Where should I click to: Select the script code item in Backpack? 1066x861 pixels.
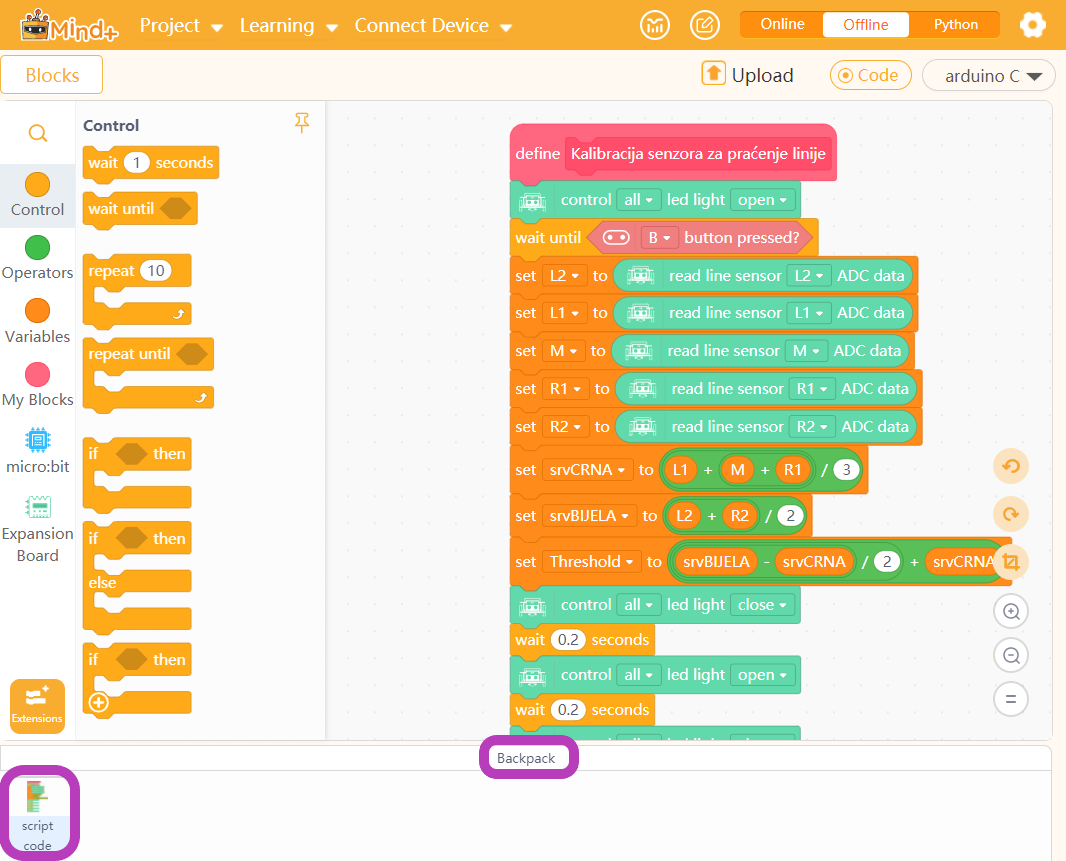[x=37, y=814]
